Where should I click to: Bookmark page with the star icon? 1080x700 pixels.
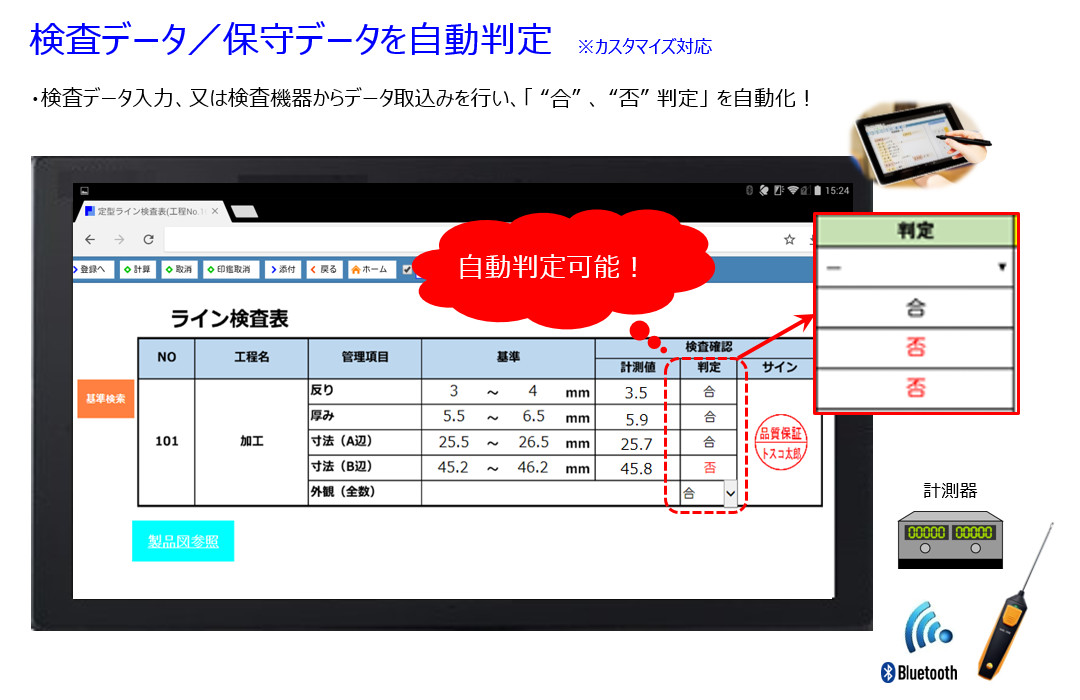point(789,240)
